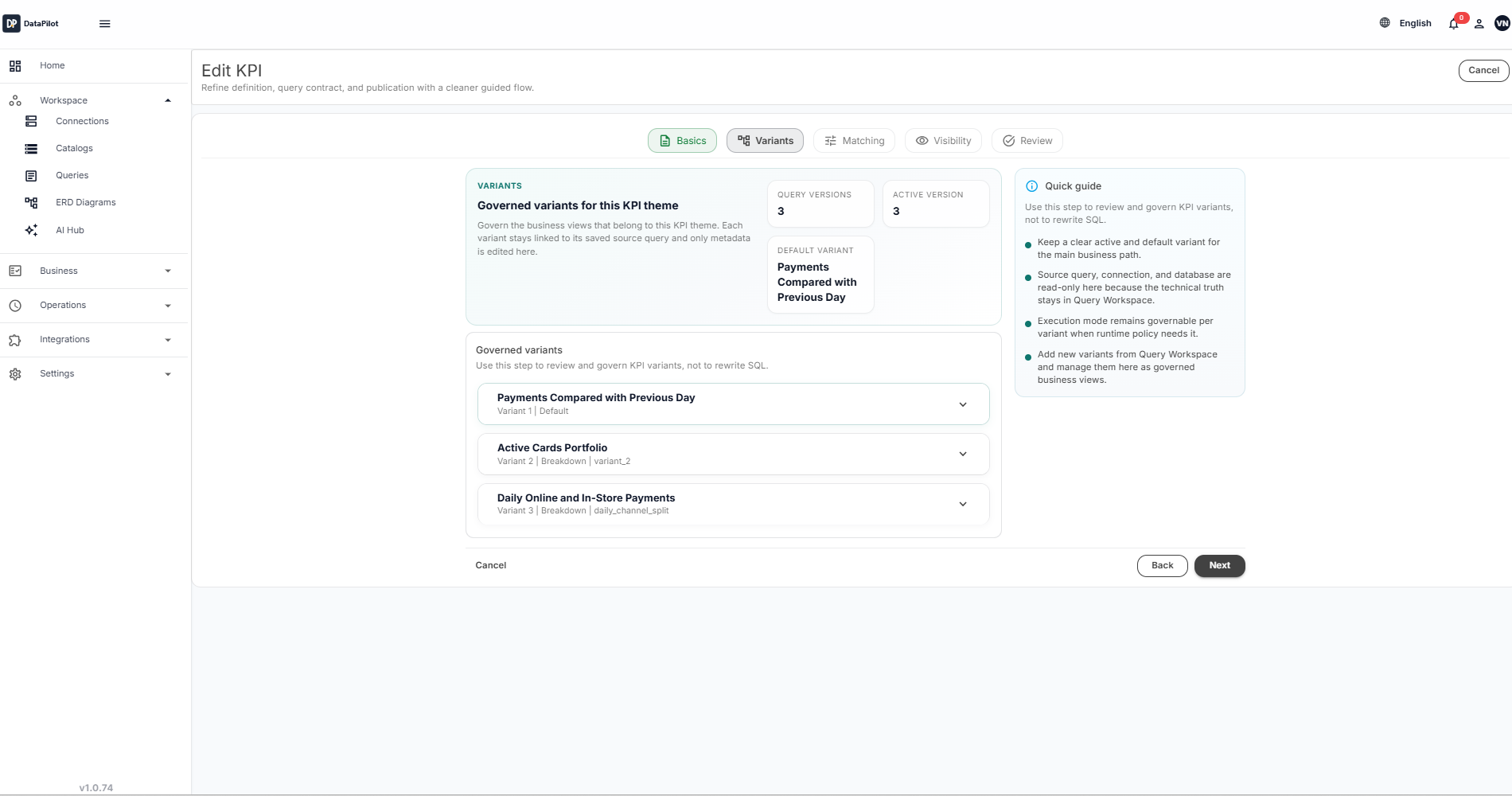1512x796 pixels.
Task: Expand the Active Cards Portfolio variant
Action: pyautogui.click(x=962, y=454)
